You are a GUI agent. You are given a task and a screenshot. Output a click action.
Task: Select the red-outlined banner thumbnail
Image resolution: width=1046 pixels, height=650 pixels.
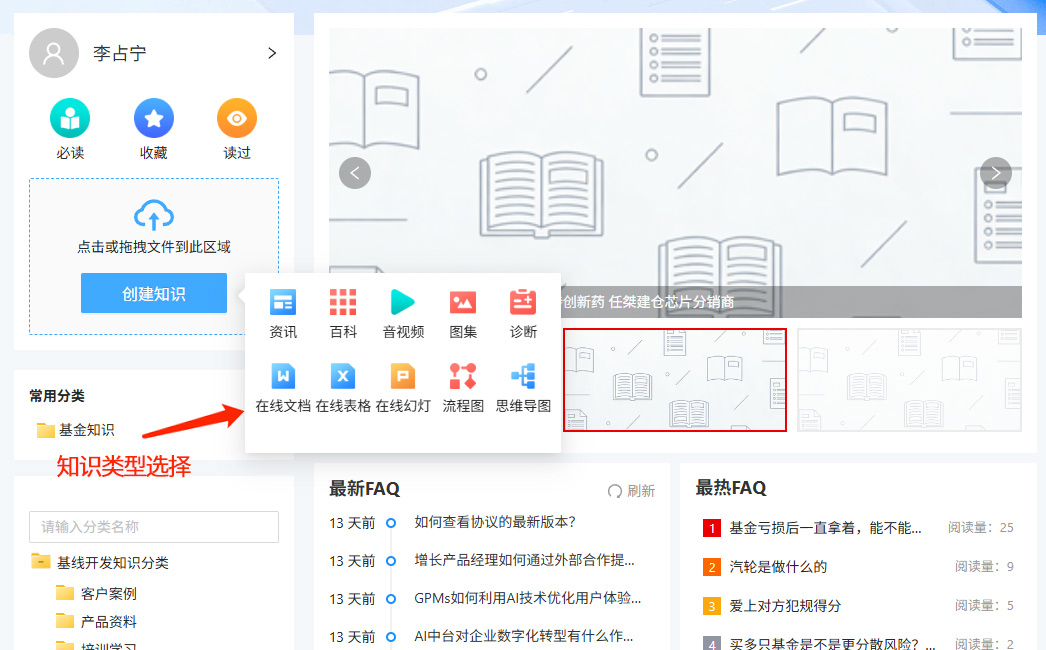click(x=675, y=380)
